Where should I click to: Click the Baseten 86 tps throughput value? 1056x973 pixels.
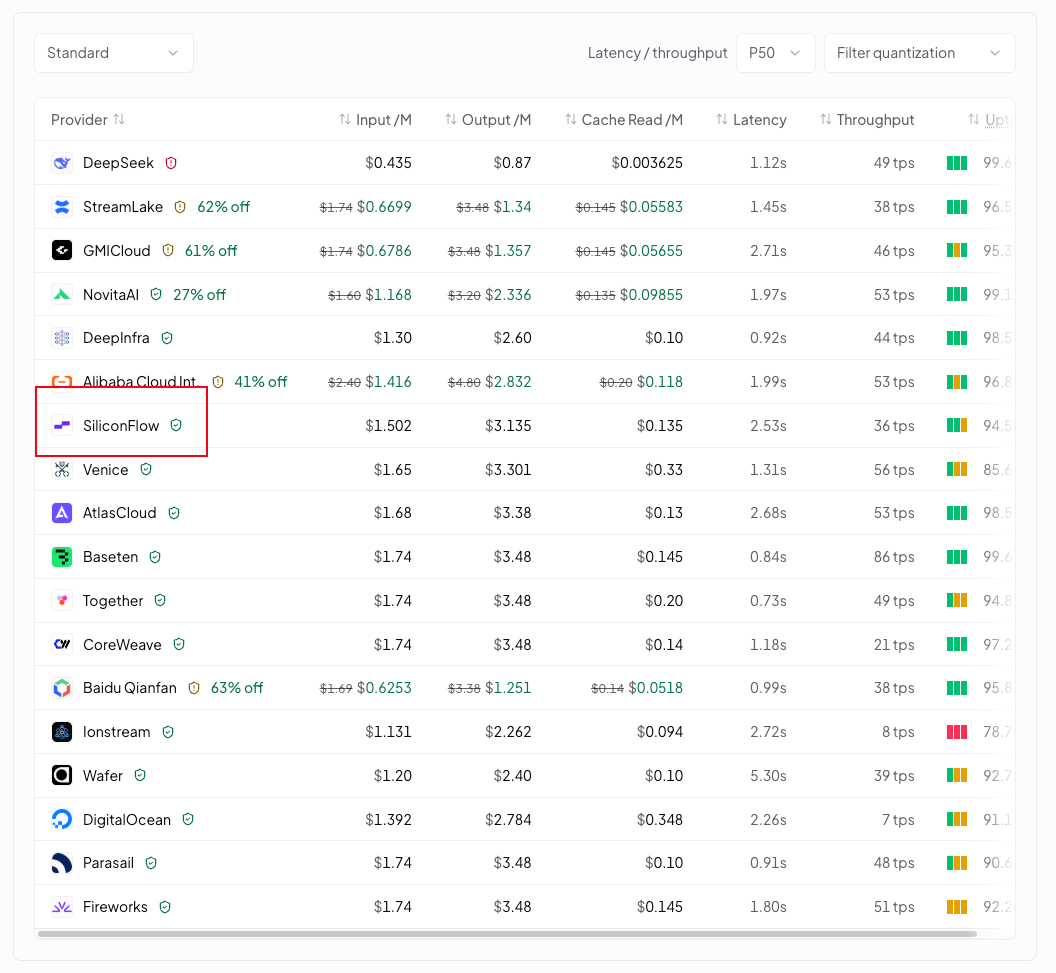[x=894, y=557]
